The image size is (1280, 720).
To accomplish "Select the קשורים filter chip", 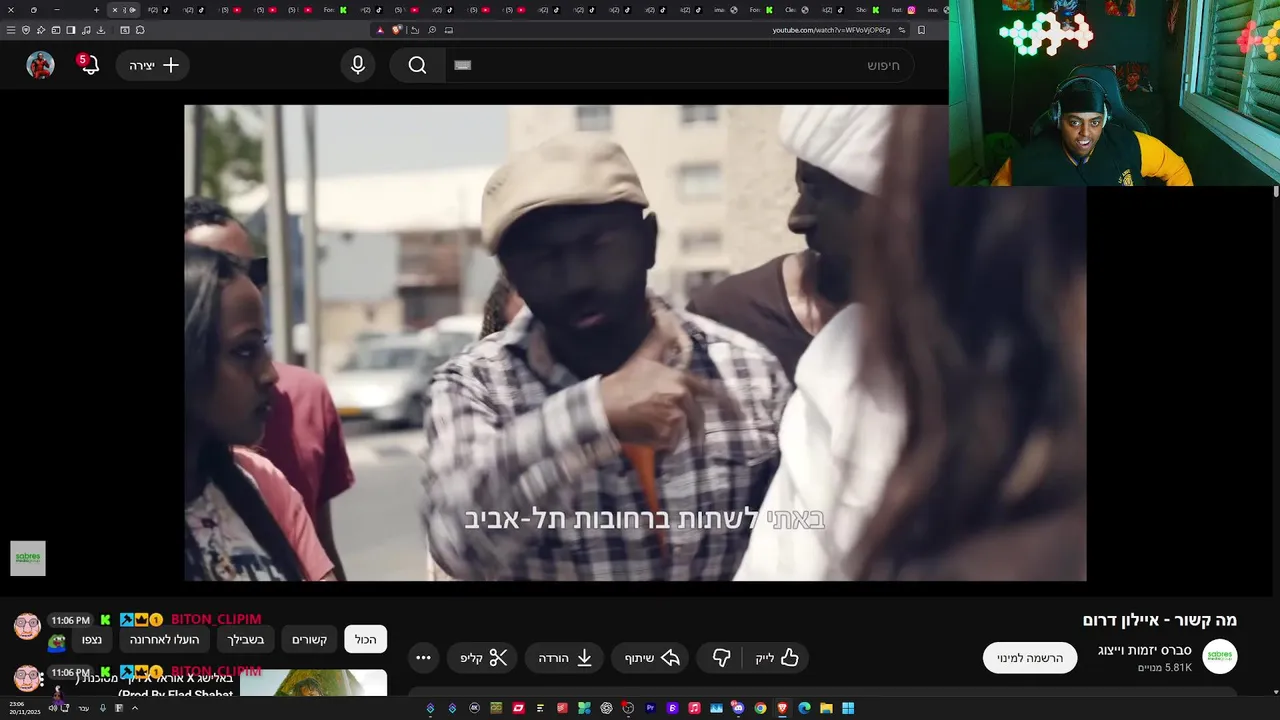I will (x=309, y=639).
